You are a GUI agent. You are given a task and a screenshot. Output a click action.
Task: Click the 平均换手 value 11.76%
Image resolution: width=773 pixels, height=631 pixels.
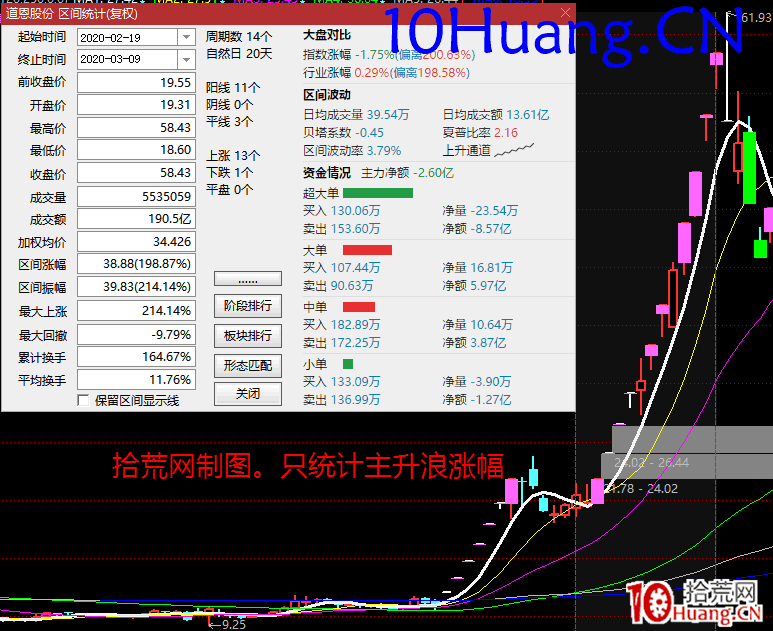click(x=137, y=380)
